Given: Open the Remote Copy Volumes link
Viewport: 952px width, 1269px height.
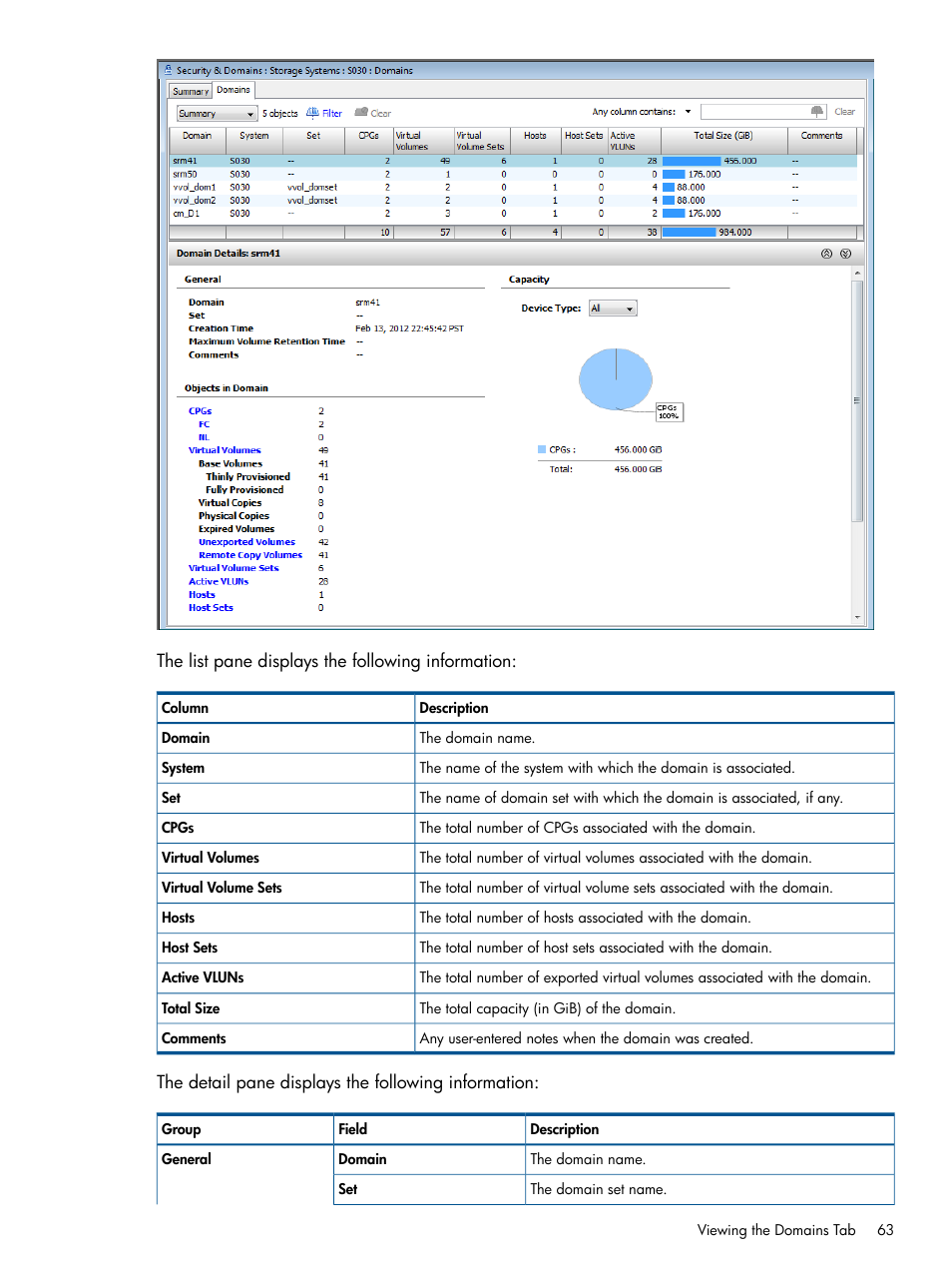Looking at the screenshot, I should (x=250, y=555).
